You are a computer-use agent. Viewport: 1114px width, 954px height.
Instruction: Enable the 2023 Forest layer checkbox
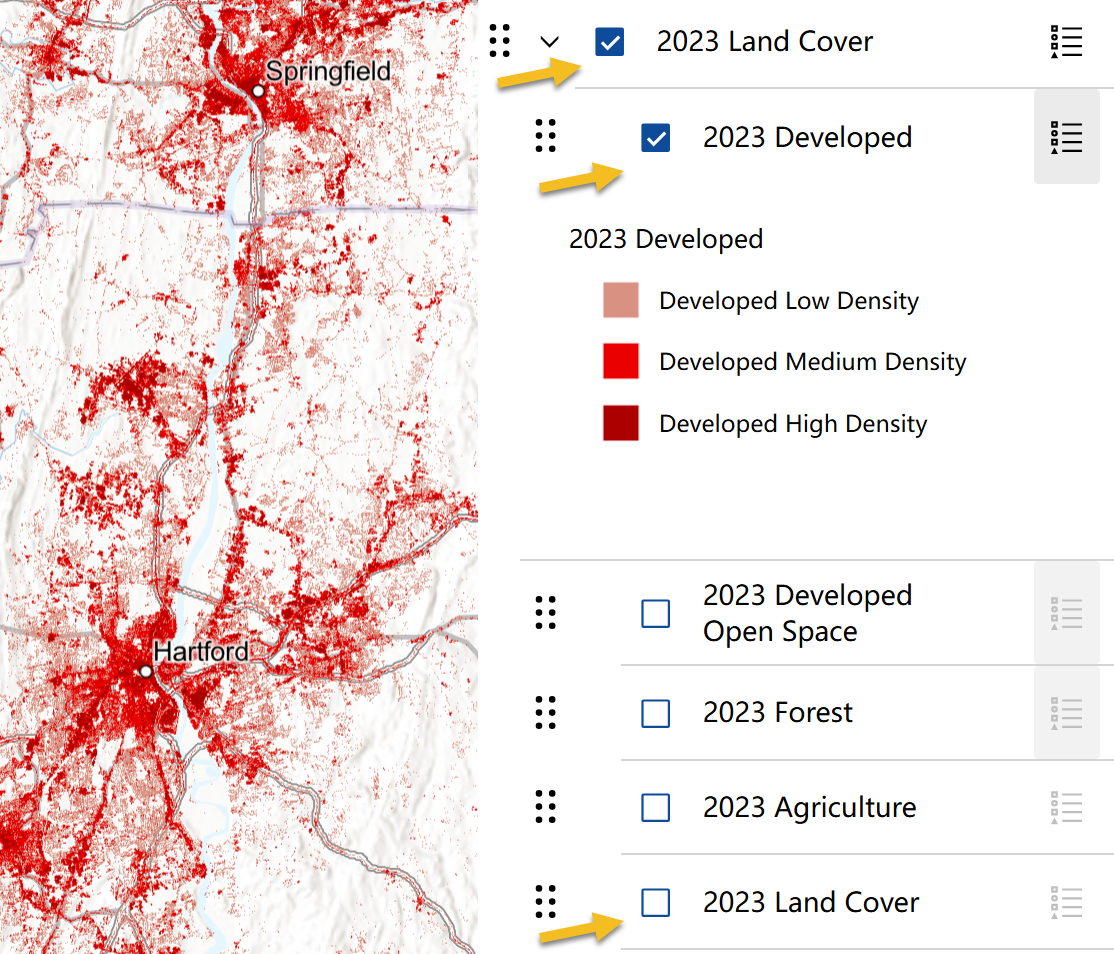pos(655,713)
